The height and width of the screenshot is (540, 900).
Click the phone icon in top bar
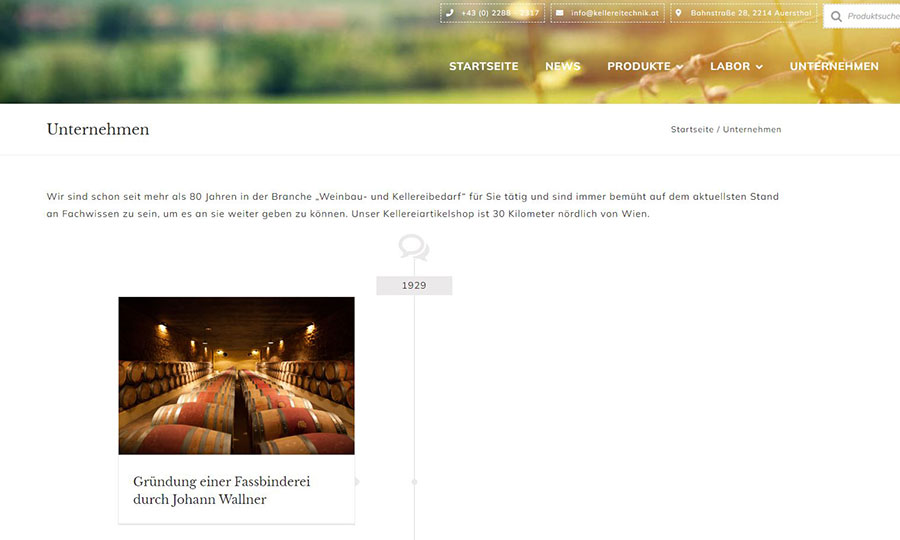coord(449,13)
